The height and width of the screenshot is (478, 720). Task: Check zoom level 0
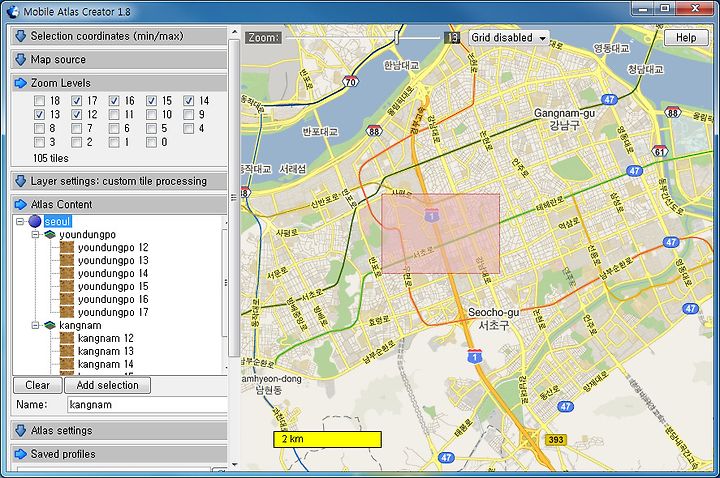coord(151,142)
